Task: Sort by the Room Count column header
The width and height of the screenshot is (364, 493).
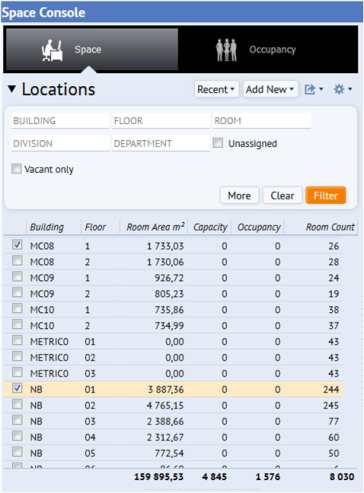Action: coord(330,227)
